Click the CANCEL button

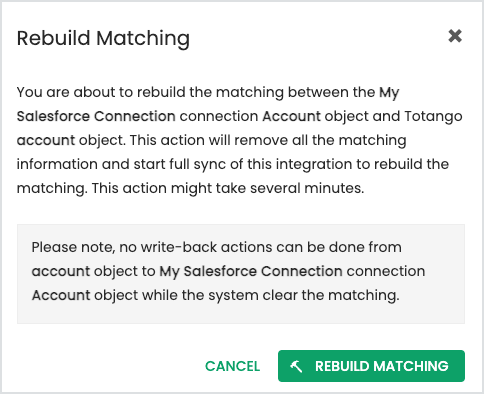click(x=232, y=366)
